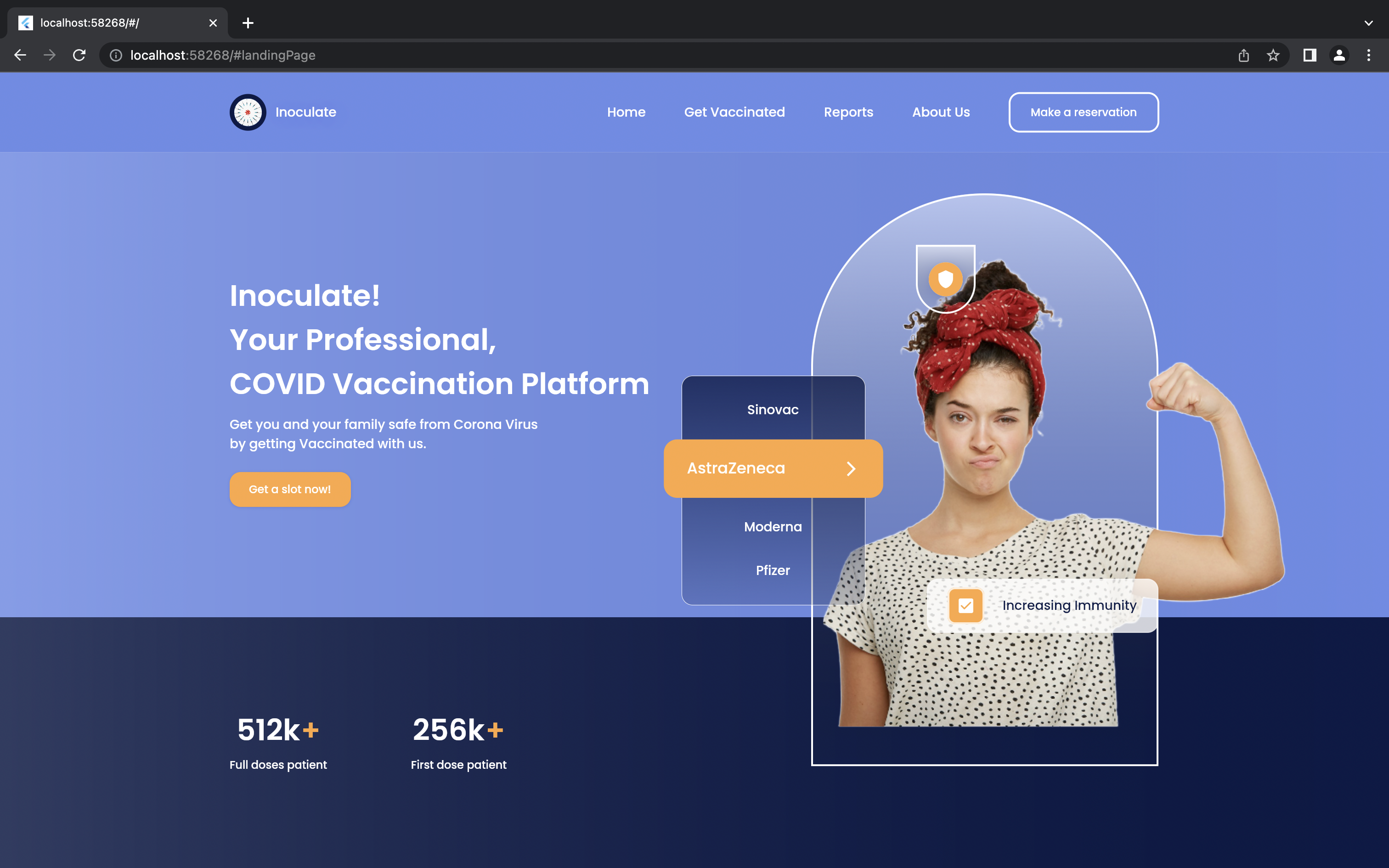
Task: Open the Home nav link
Action: [626, 112]
